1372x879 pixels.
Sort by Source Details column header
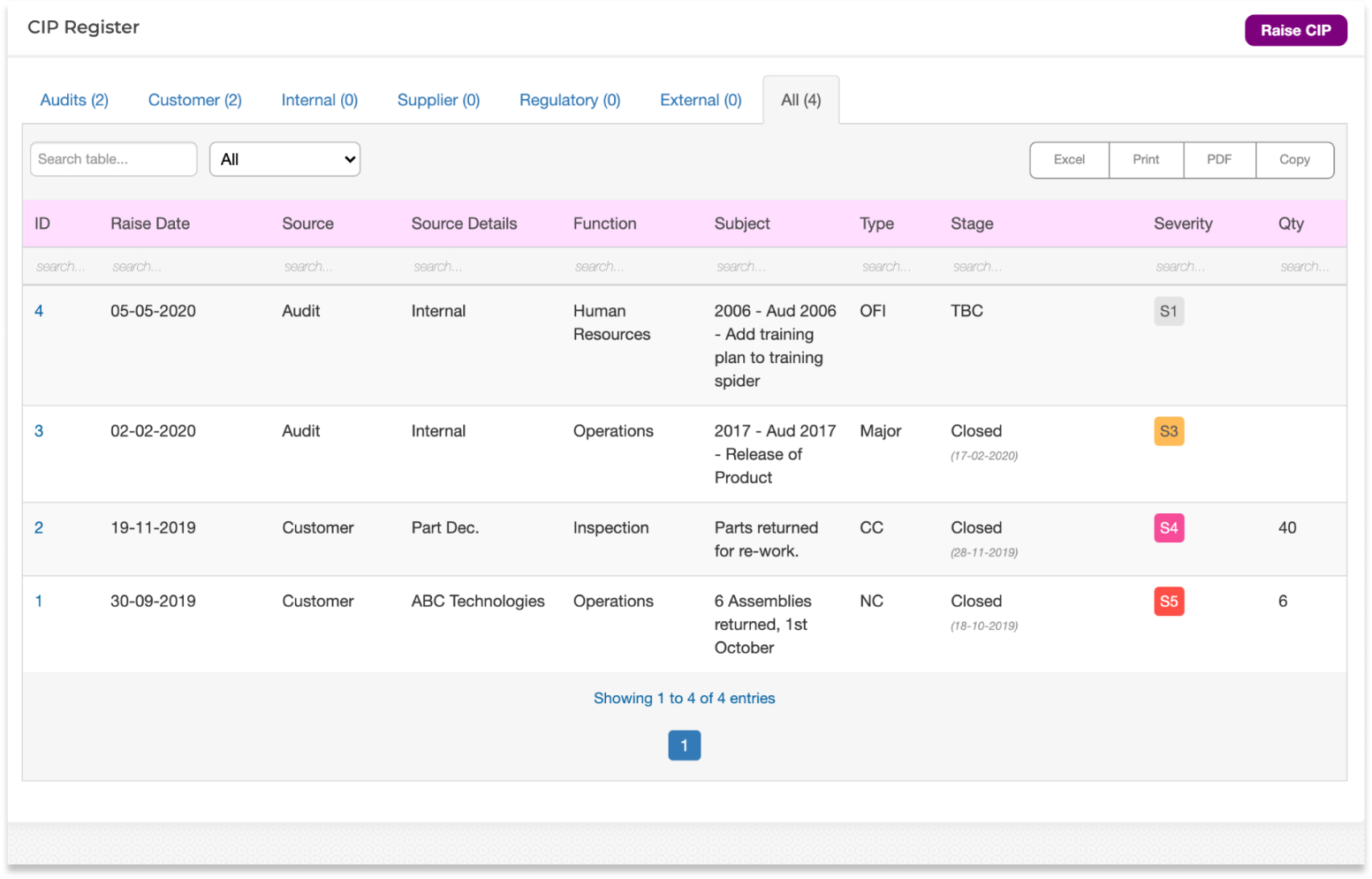[x=464, y=224]
